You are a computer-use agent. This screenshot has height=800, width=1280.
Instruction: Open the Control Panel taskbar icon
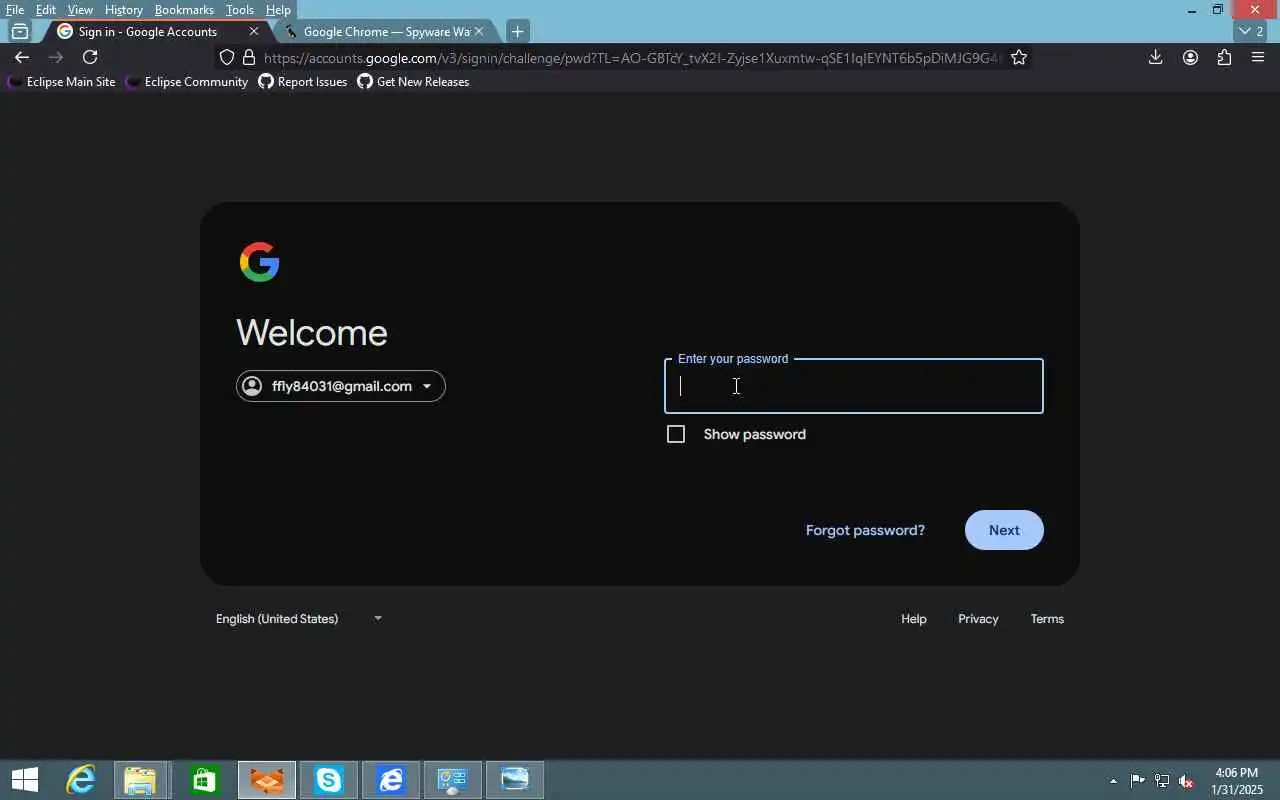(452, 780)
